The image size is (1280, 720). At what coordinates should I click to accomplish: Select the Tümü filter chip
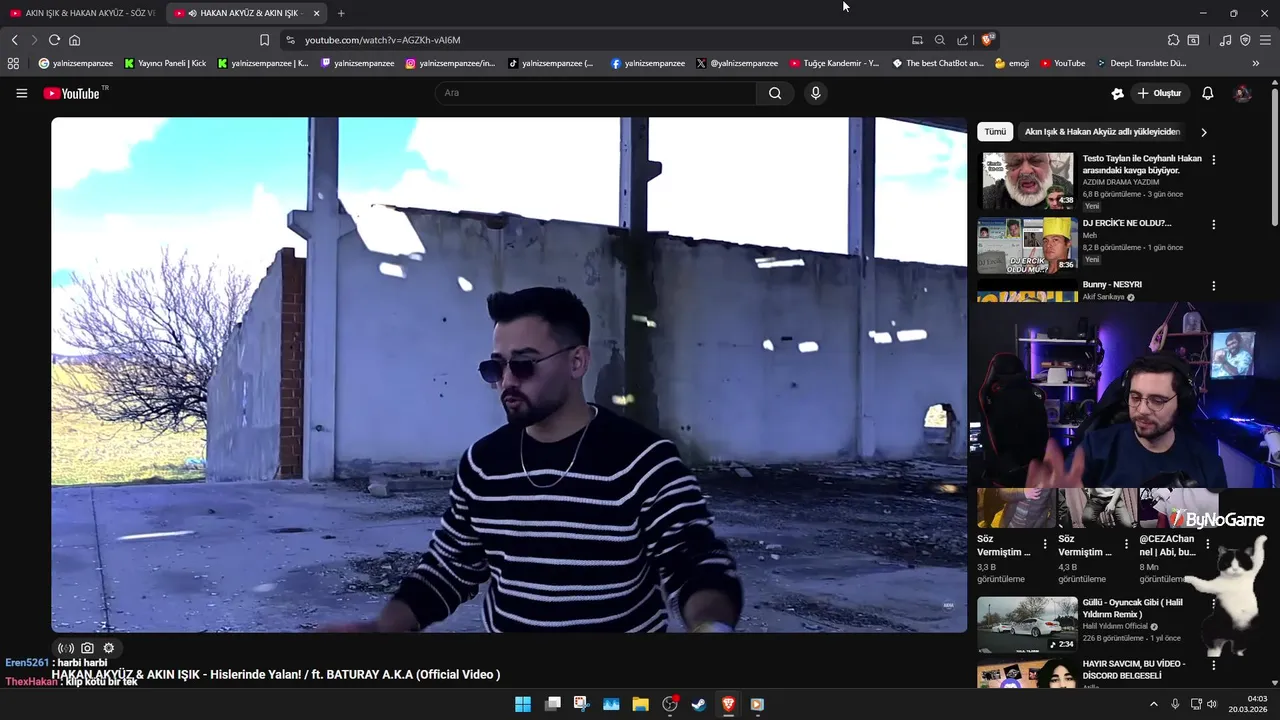995,132
